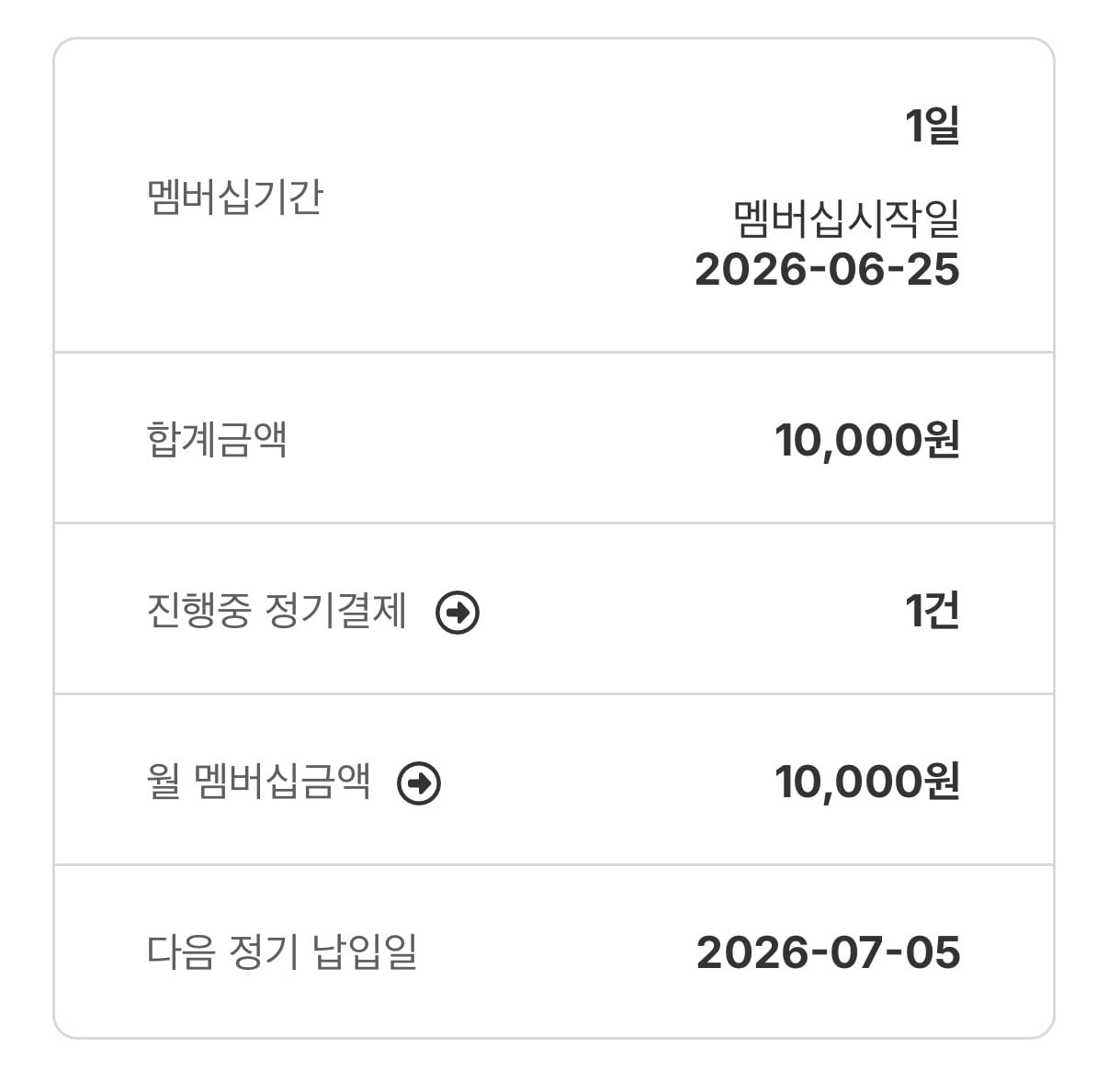
Task: Click the 멤버십시작일 label text
Action: click(846, 219)
